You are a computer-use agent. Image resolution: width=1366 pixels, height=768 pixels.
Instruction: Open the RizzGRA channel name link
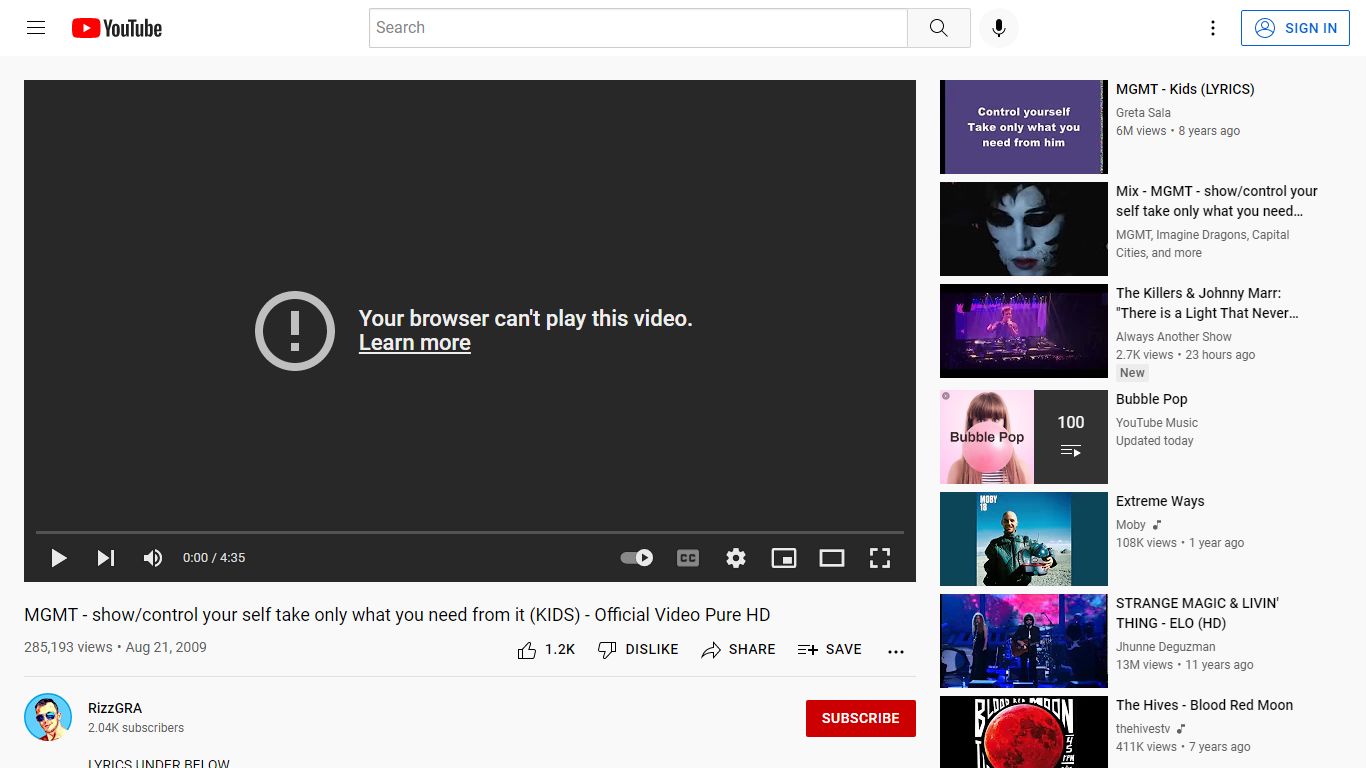(115, 708)
